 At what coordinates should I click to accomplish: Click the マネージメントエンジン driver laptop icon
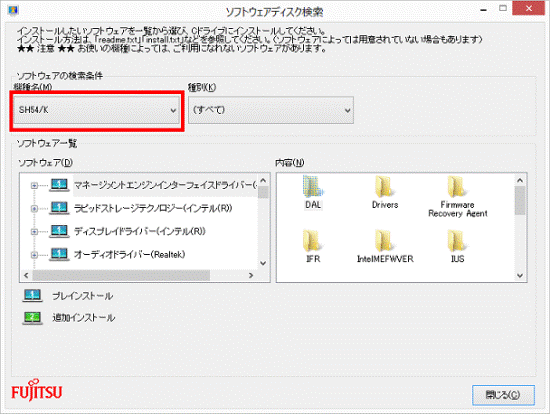59,185
